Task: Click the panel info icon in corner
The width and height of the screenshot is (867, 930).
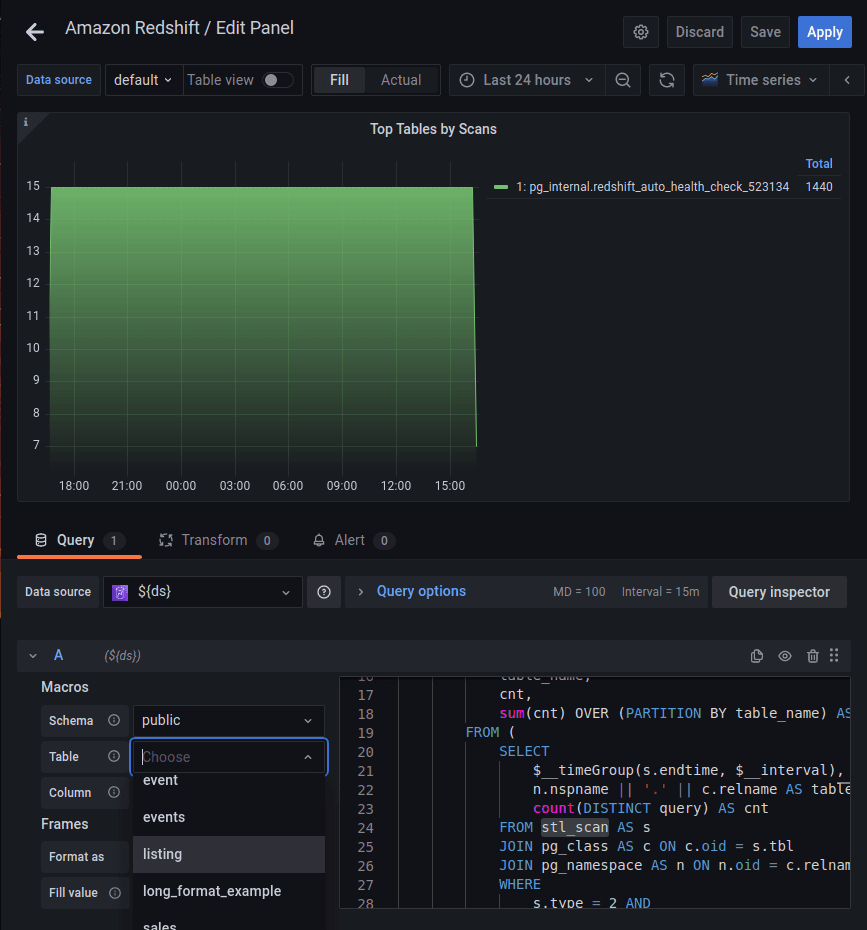Action: pyautogui.click(x=26, y=122)
